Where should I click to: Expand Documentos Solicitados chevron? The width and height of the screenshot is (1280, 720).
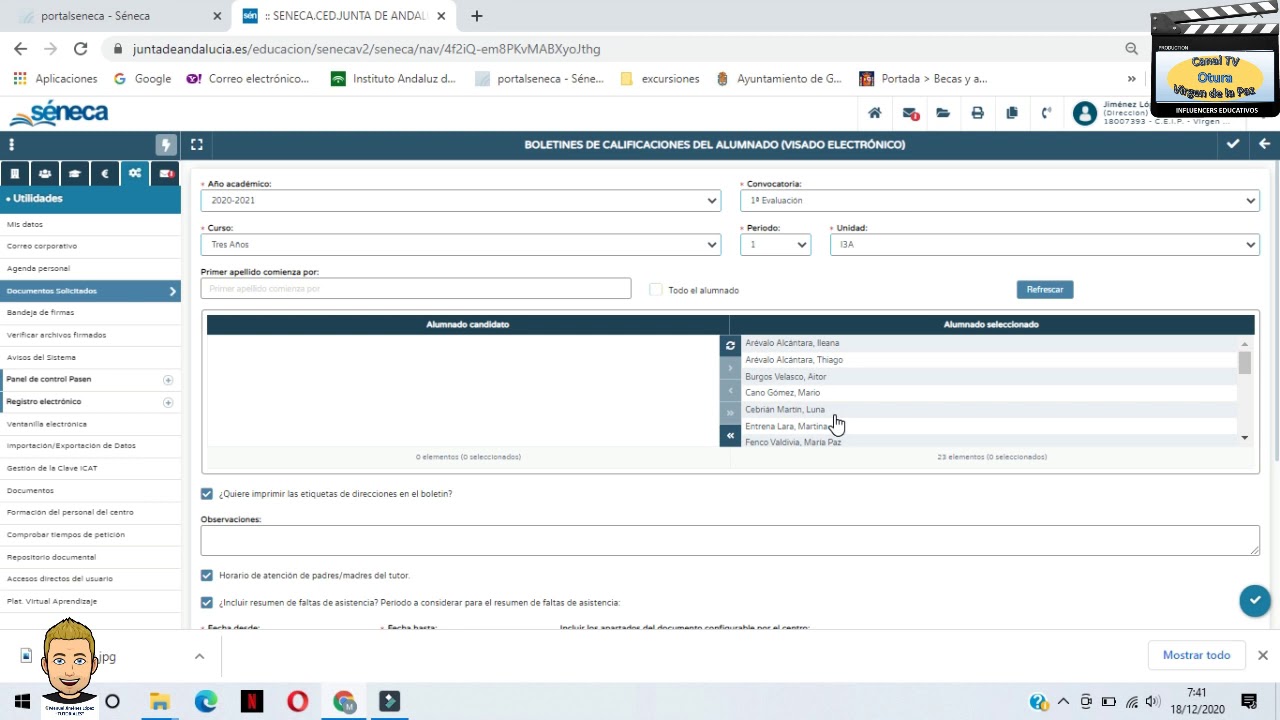click(x=172, y=291)
